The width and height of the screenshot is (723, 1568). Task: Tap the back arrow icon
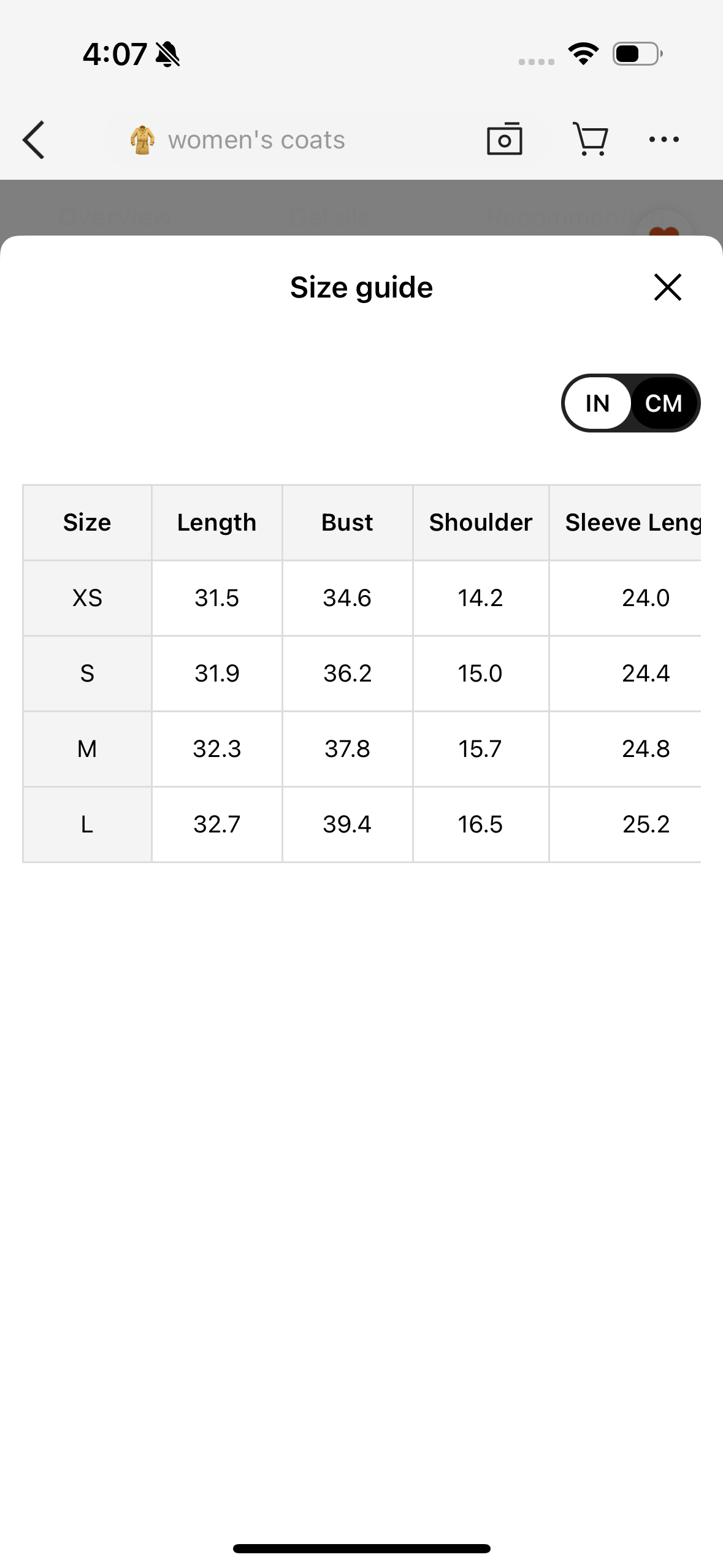click(34, 140)
